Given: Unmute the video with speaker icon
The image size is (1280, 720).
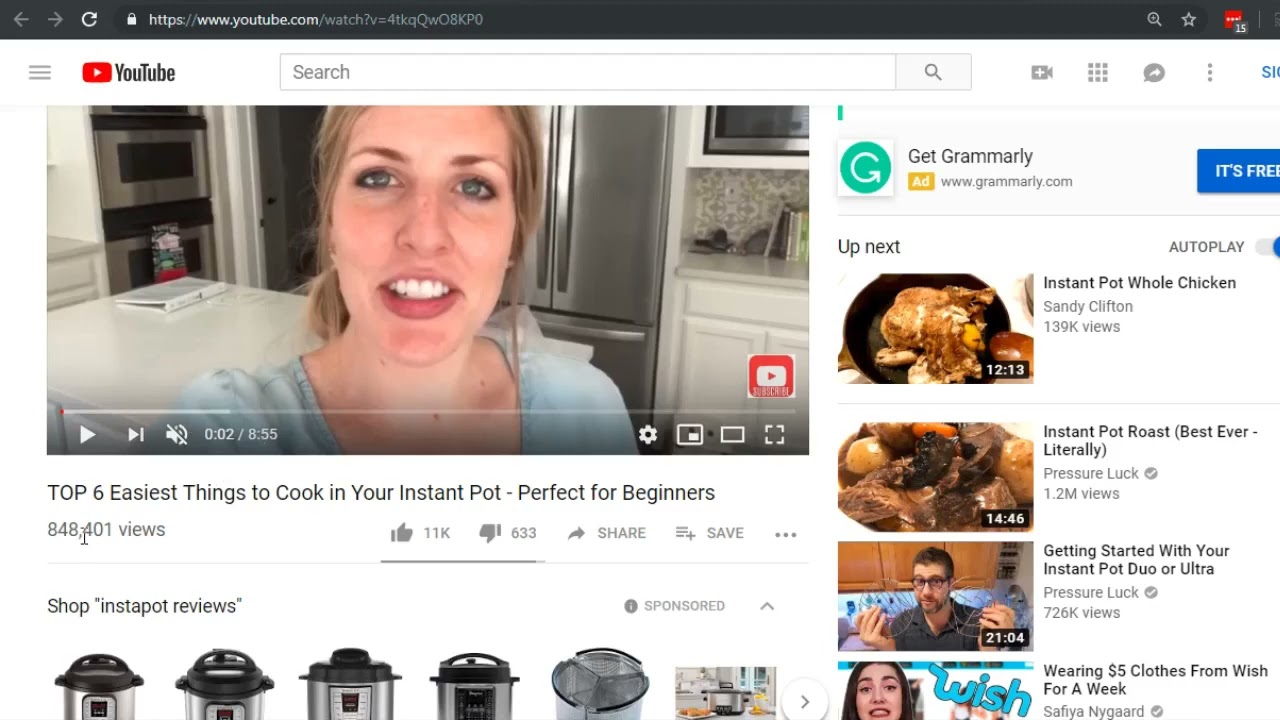Looking at the screenshot, I should coord(177,434).
